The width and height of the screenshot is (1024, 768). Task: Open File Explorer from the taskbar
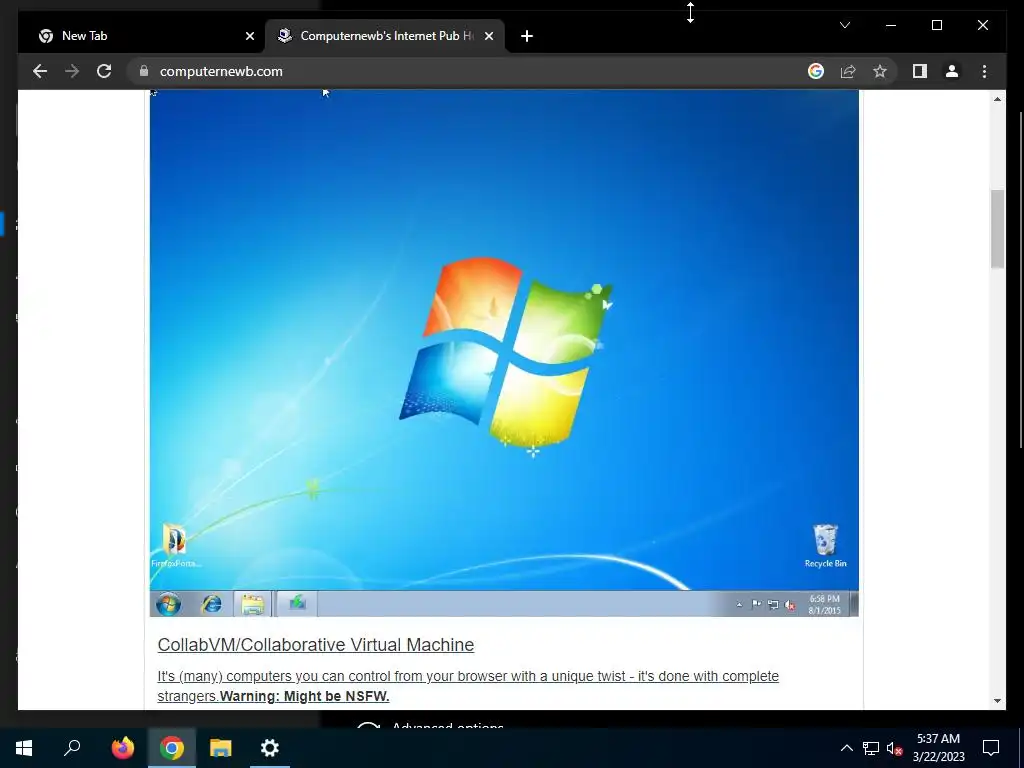click(221, 748)
